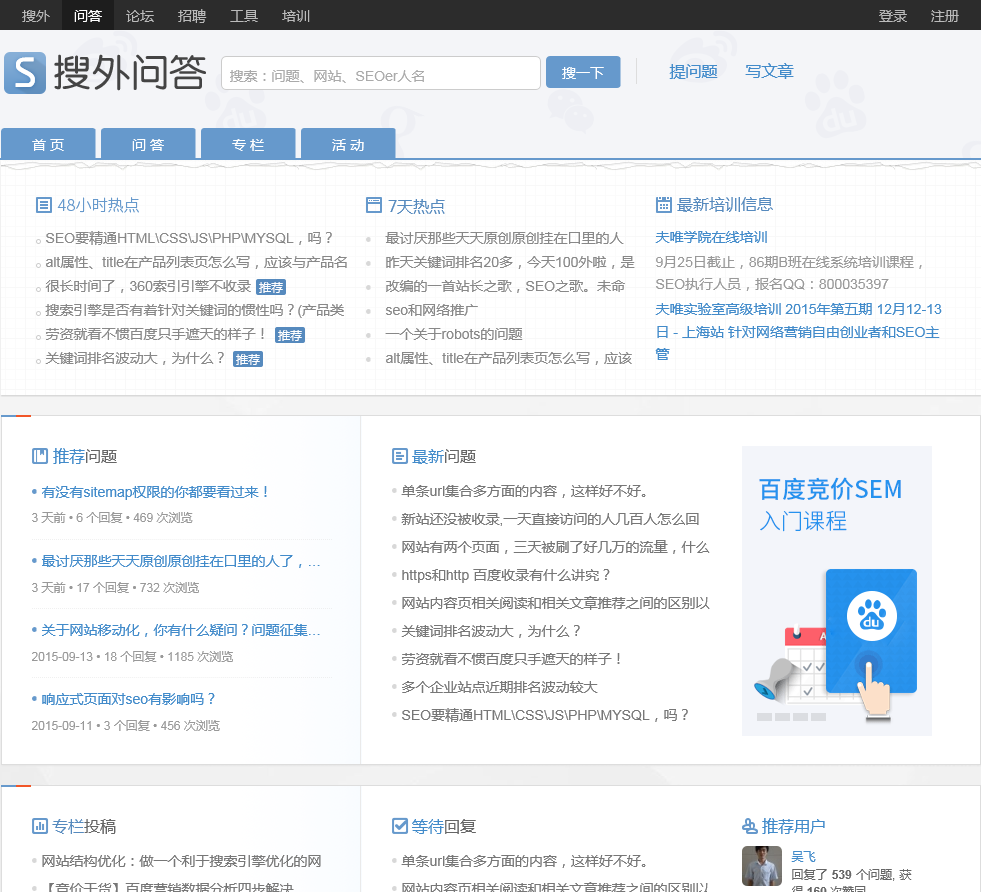Viewport: 981px width, 892px height.
Task: Click the 专栏投稿 chart icon
Action: [x=39, y=826]
